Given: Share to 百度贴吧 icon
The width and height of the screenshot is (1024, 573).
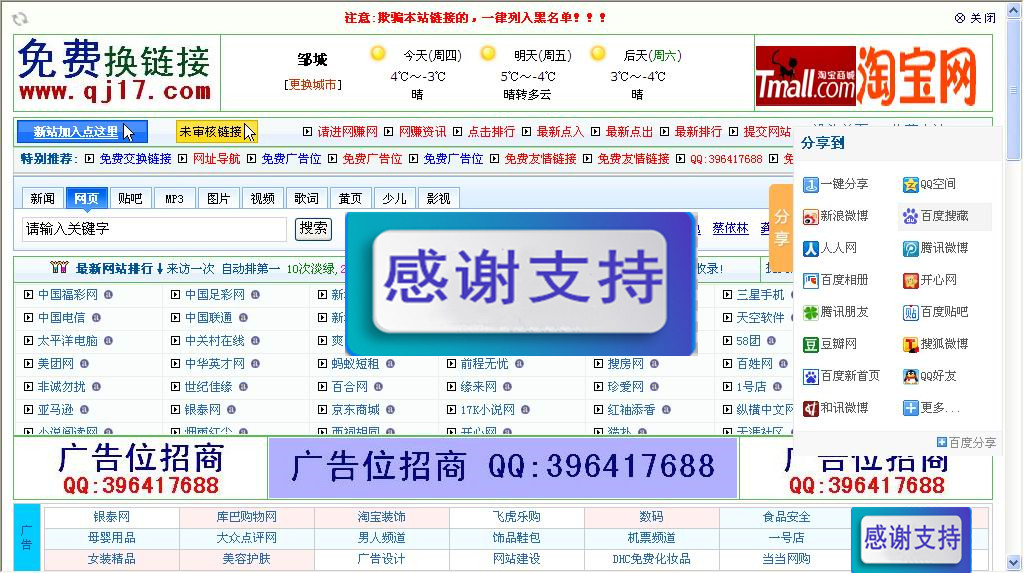Looking at the screenshot, I should click(910, 313).
